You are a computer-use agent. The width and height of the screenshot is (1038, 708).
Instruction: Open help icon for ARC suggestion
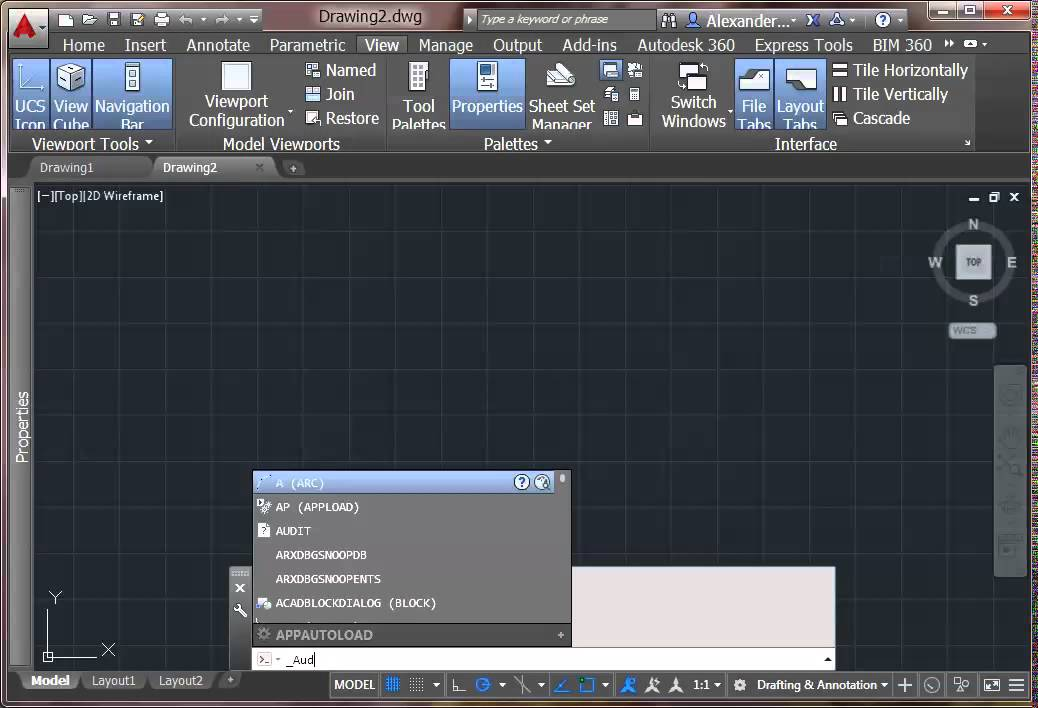click(522, 482)
